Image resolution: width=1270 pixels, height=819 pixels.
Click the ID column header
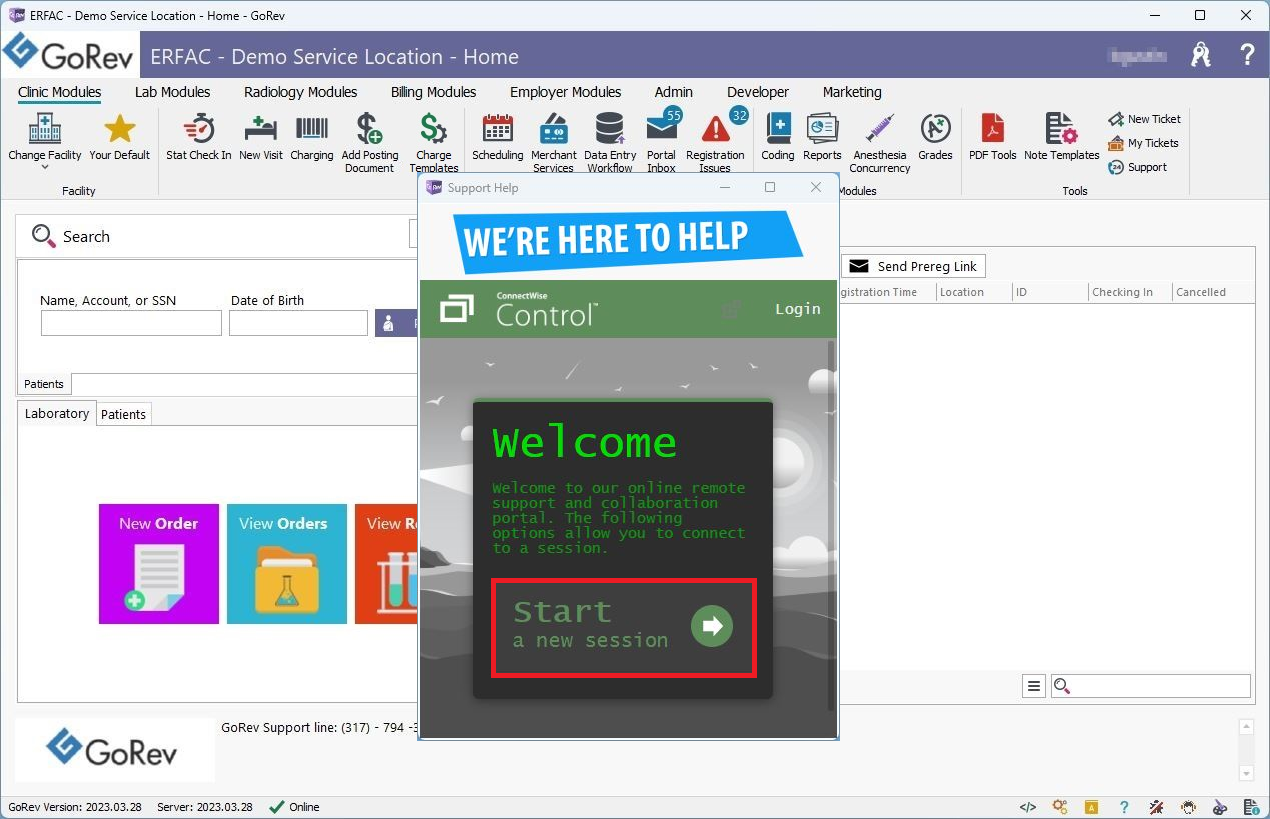(x=1050, y=292)
